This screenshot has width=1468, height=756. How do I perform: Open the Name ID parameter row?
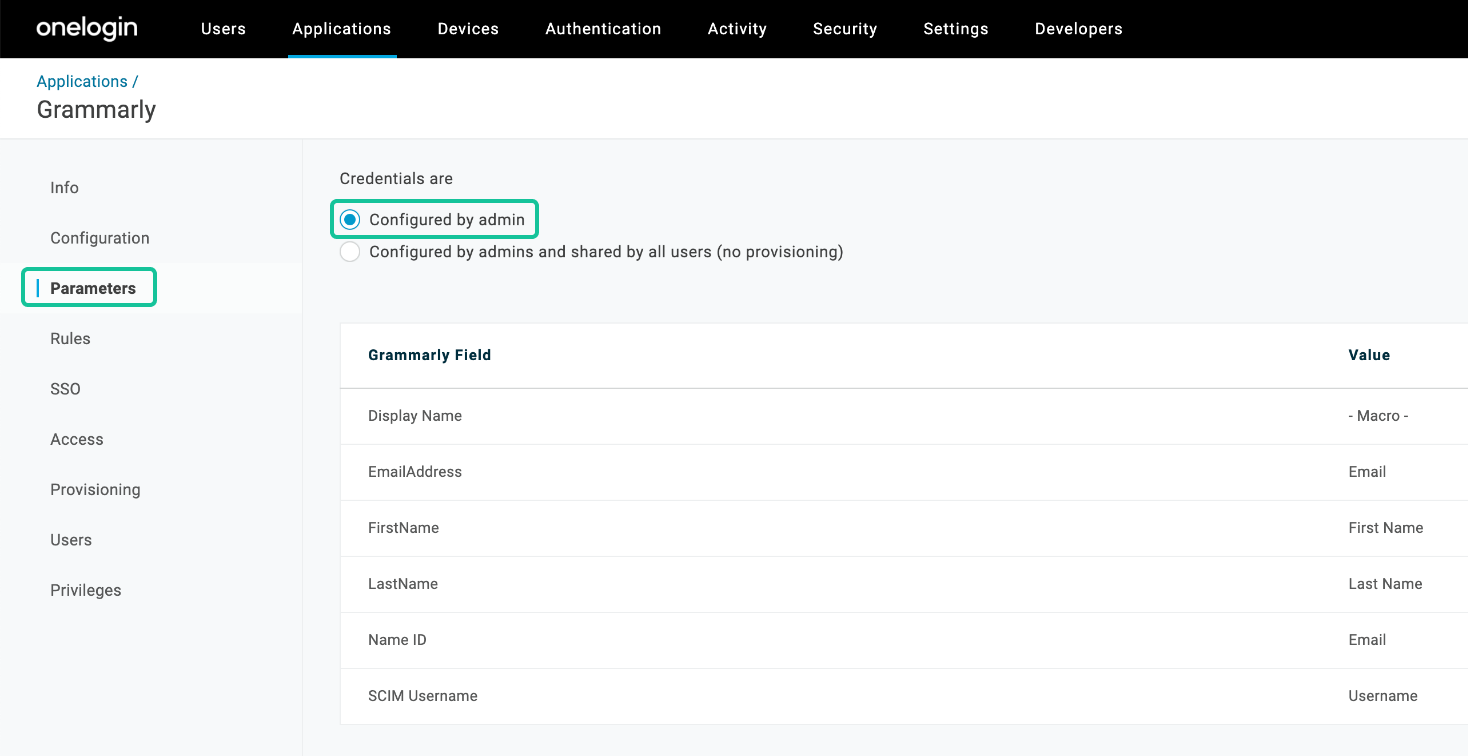click(904, 640)
